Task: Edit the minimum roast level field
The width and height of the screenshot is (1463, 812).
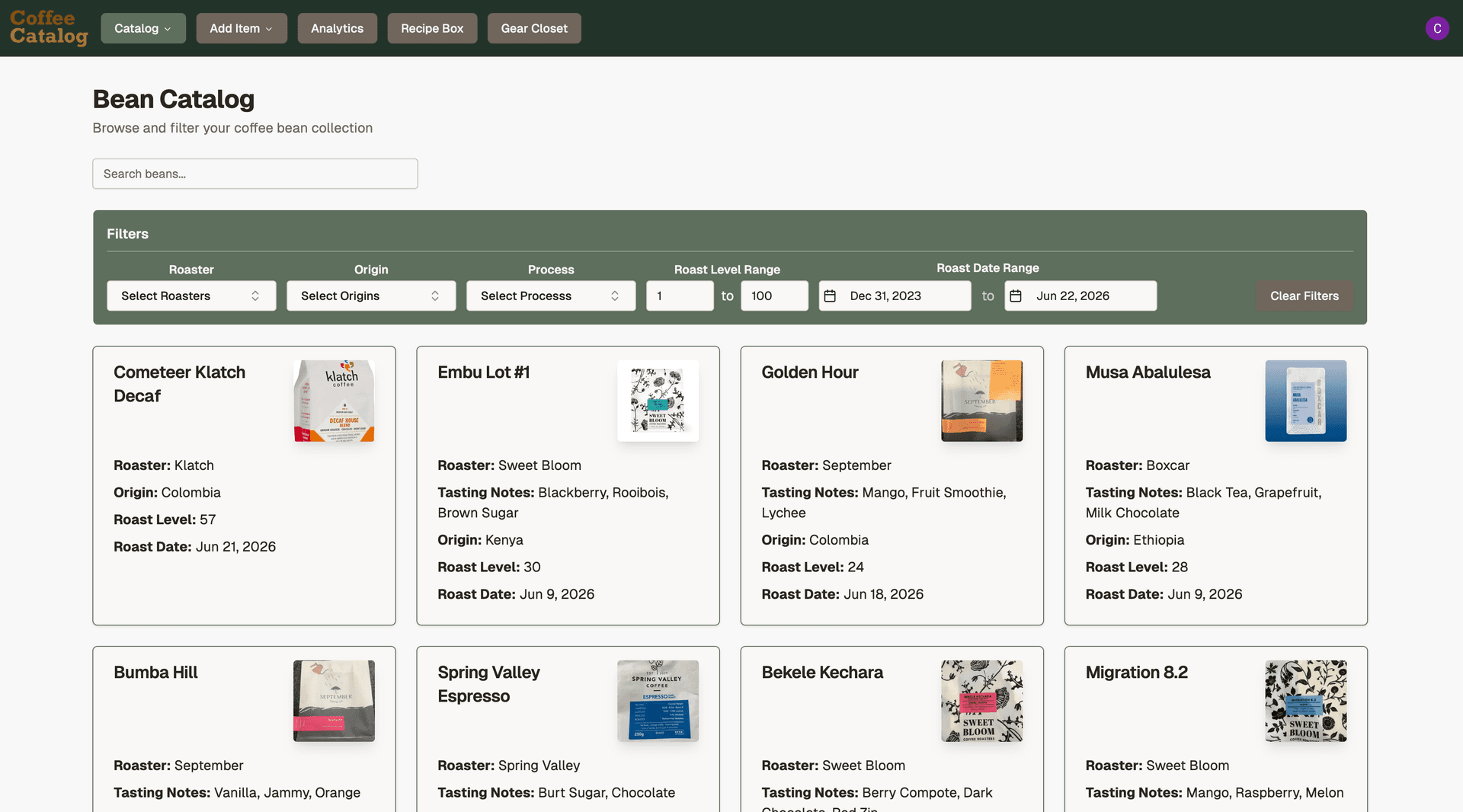Action: (680, 296)
